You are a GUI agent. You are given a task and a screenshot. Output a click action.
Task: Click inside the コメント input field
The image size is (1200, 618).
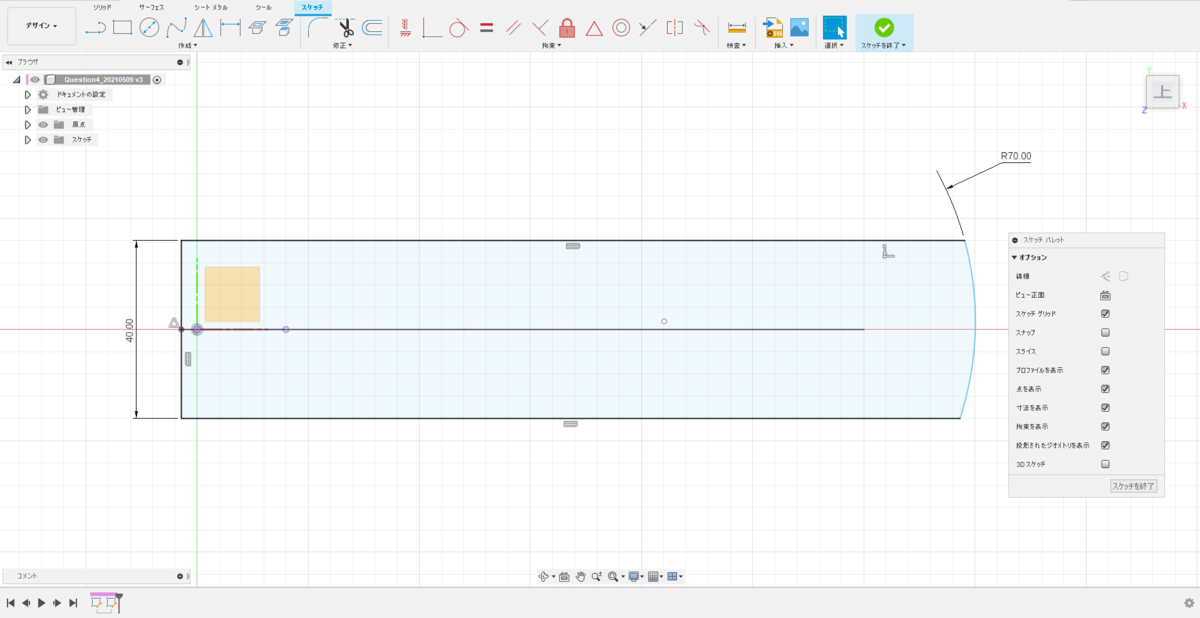90,576
